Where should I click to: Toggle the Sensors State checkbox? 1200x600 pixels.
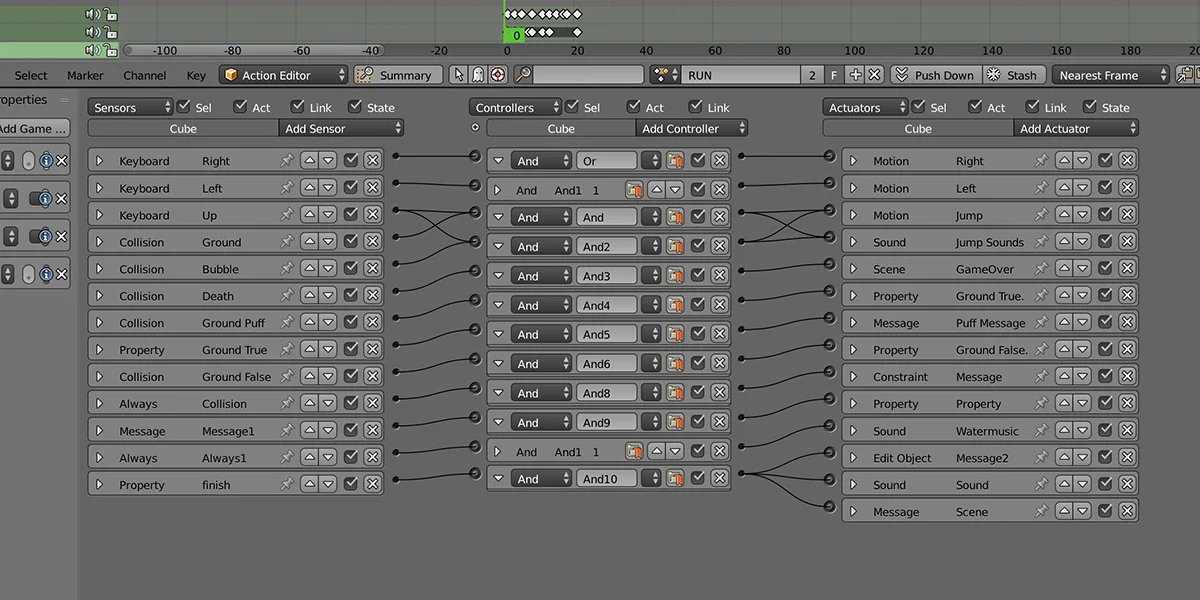(x=355, y=106)
